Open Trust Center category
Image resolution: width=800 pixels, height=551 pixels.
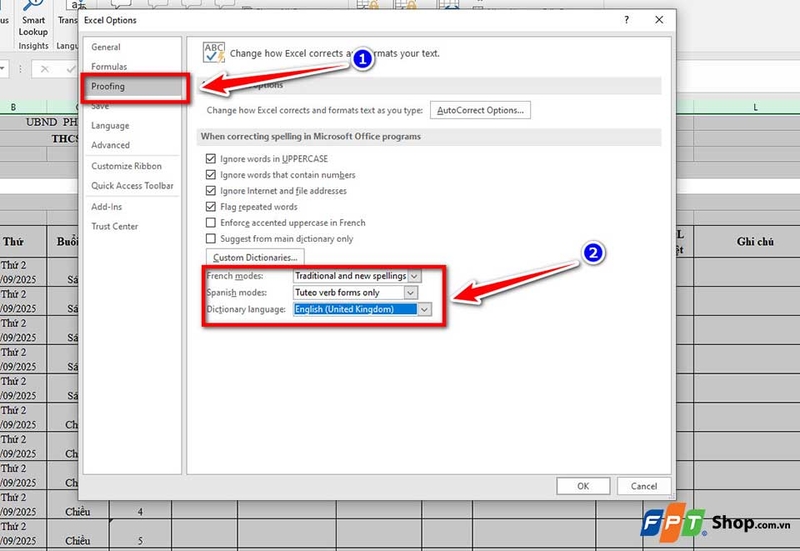(114, 226)
